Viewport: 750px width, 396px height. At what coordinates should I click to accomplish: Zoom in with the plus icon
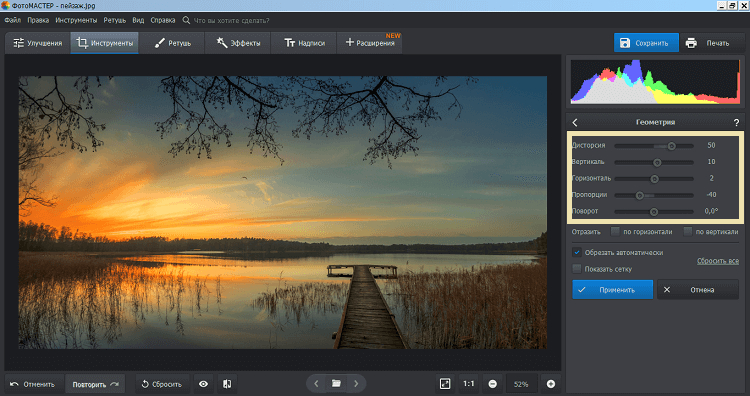[x=551, y=384]
